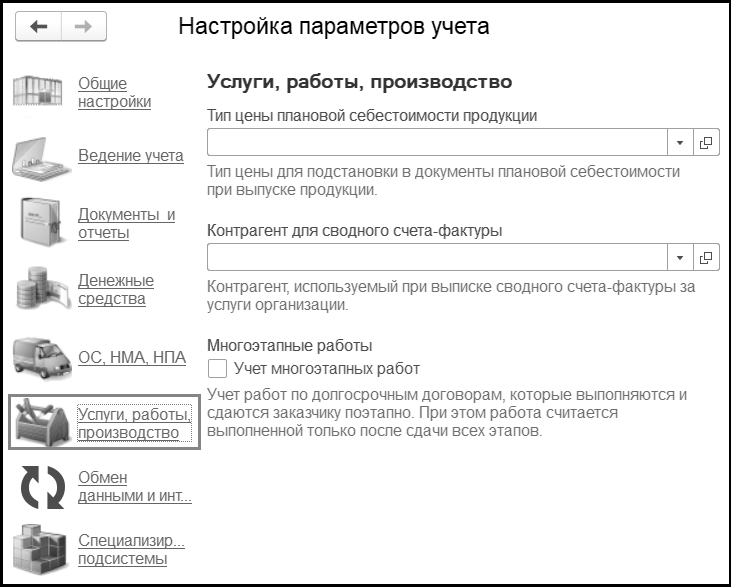Go forward with the right arrow button
Image resolution: width=731 pixels, height=588 pixels.
84,27
